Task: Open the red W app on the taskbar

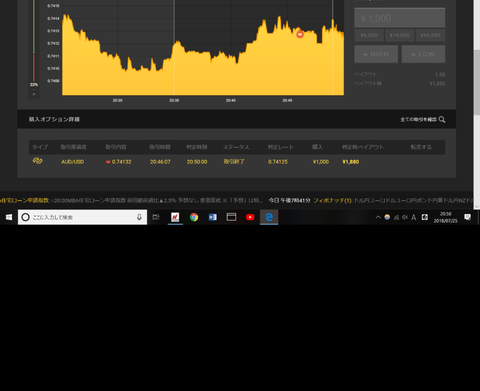Action: tap(175, 217)
